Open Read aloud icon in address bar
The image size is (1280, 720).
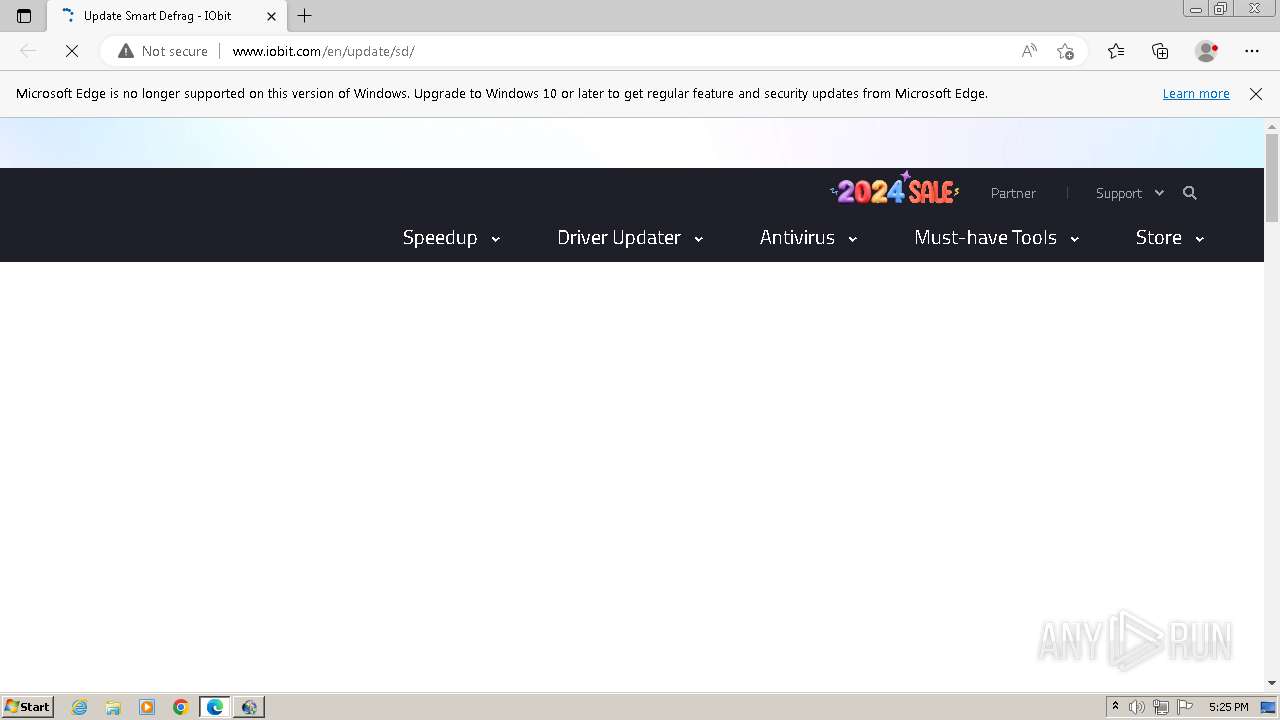[x=1029, y=51]
